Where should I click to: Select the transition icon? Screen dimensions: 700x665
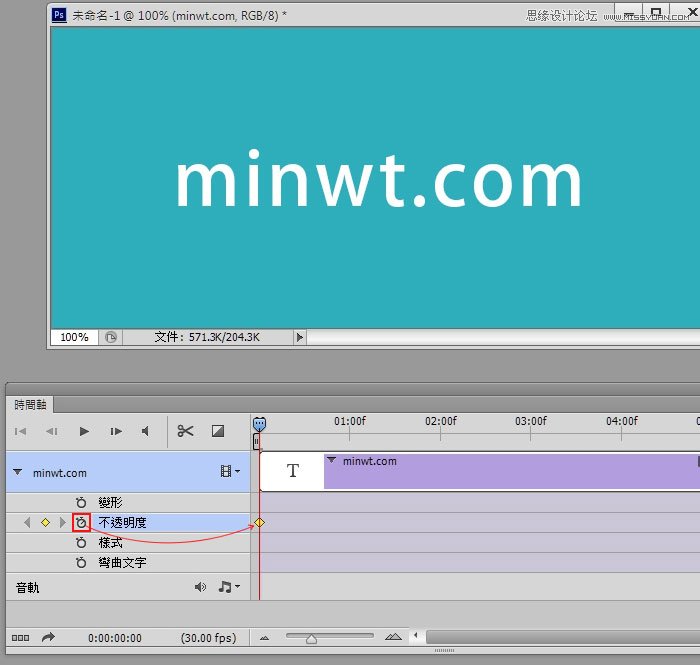[218, 431]
